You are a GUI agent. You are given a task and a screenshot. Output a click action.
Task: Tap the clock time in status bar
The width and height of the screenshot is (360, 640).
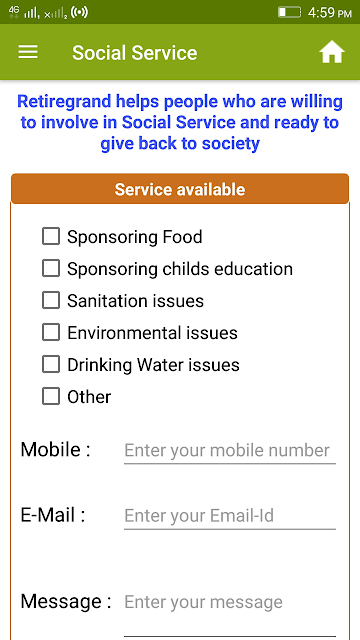[329, 13]
